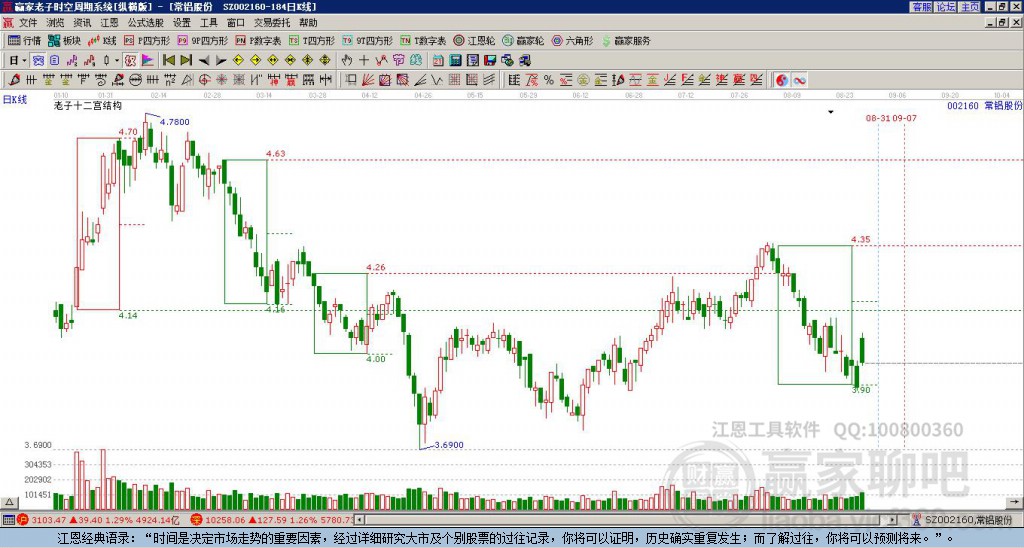
Task: Click the small black triangle chart dropdown
Action: click(831, 112)
